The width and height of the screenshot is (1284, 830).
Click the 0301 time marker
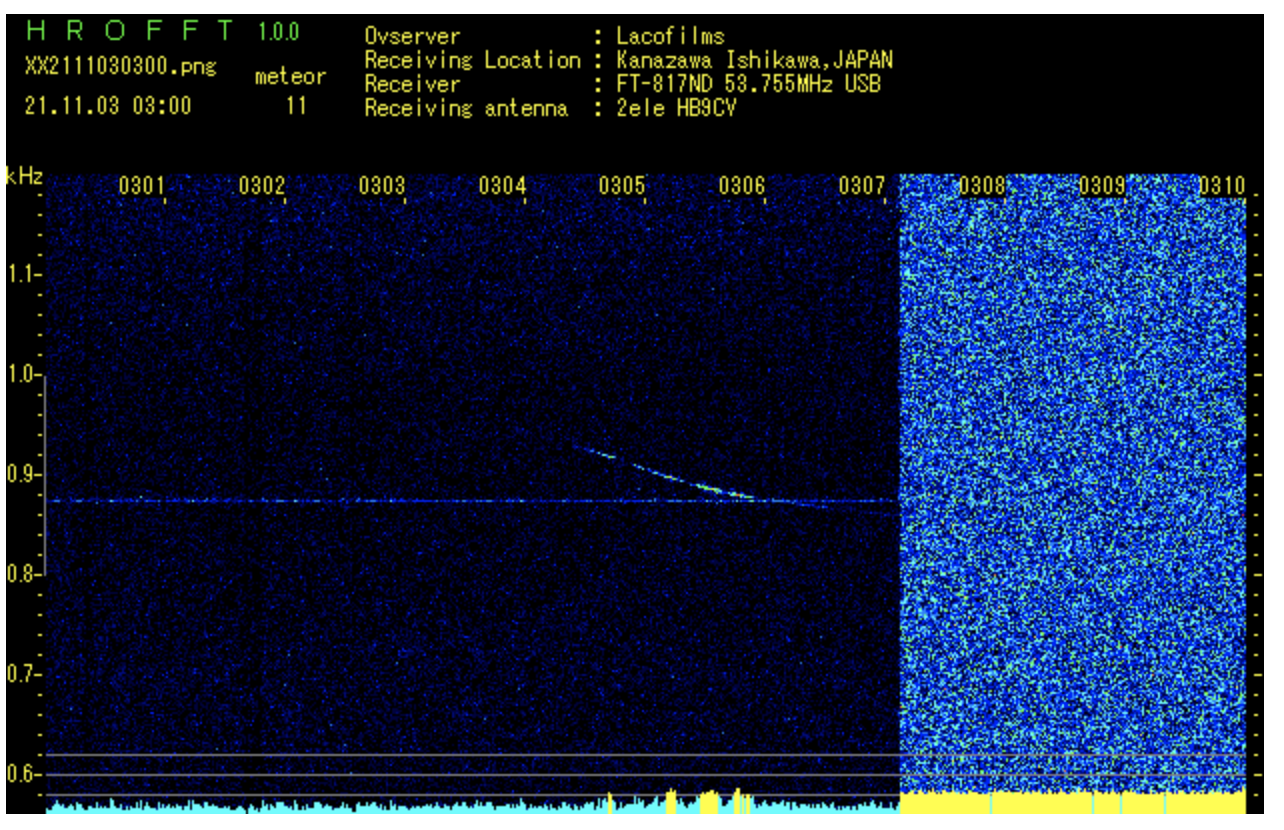(141, 186)
